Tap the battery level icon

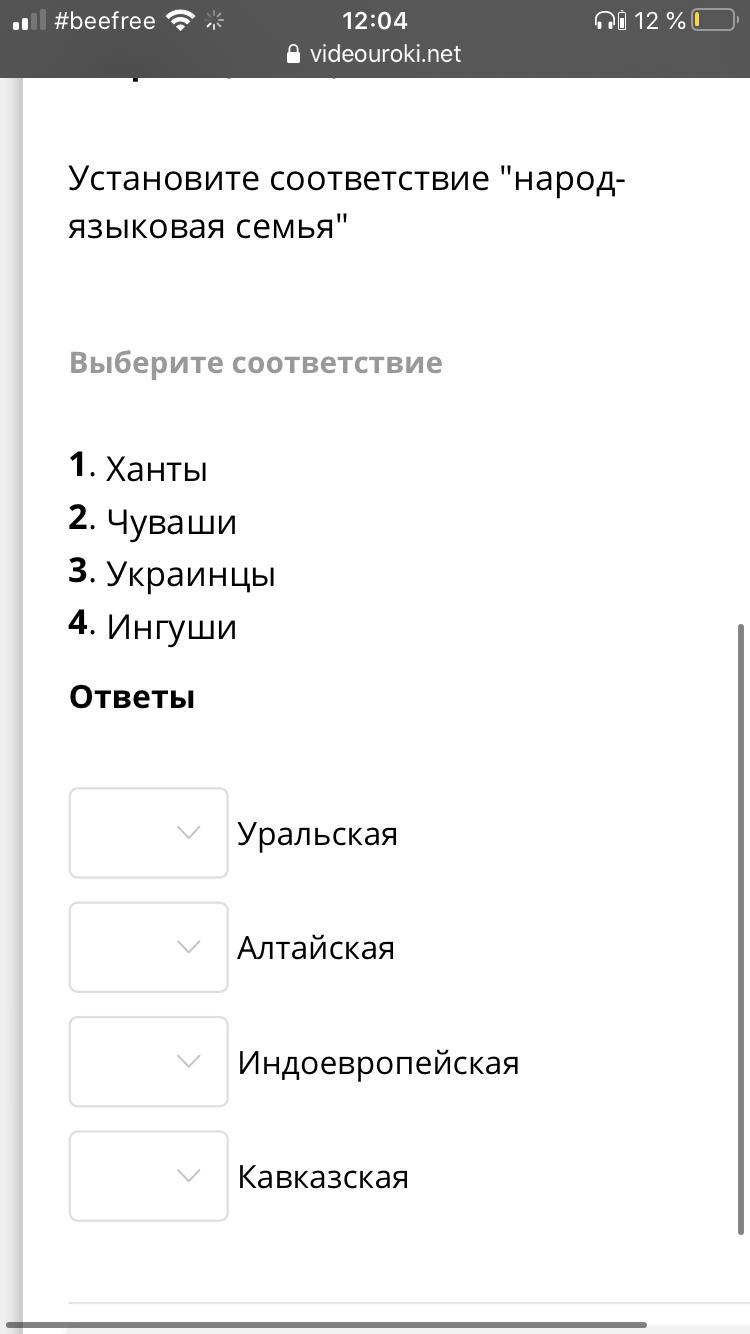714,21
